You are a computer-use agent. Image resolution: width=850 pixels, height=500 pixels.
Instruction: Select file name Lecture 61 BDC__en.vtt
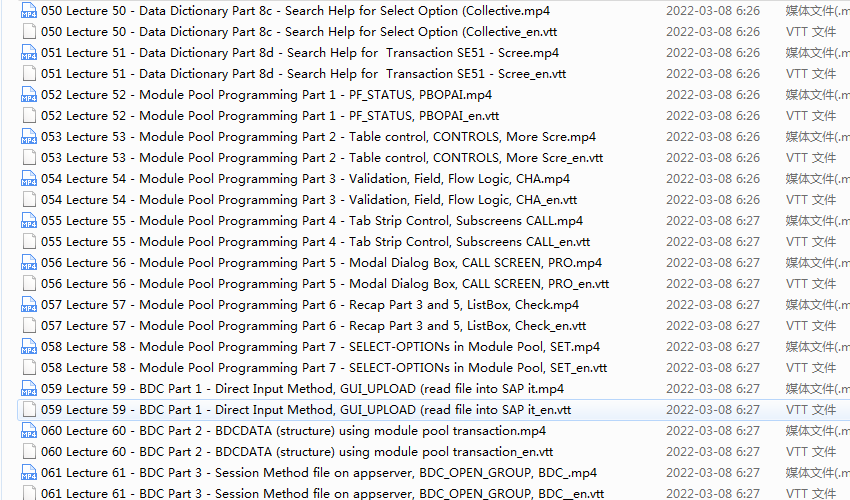click(323, 493)
